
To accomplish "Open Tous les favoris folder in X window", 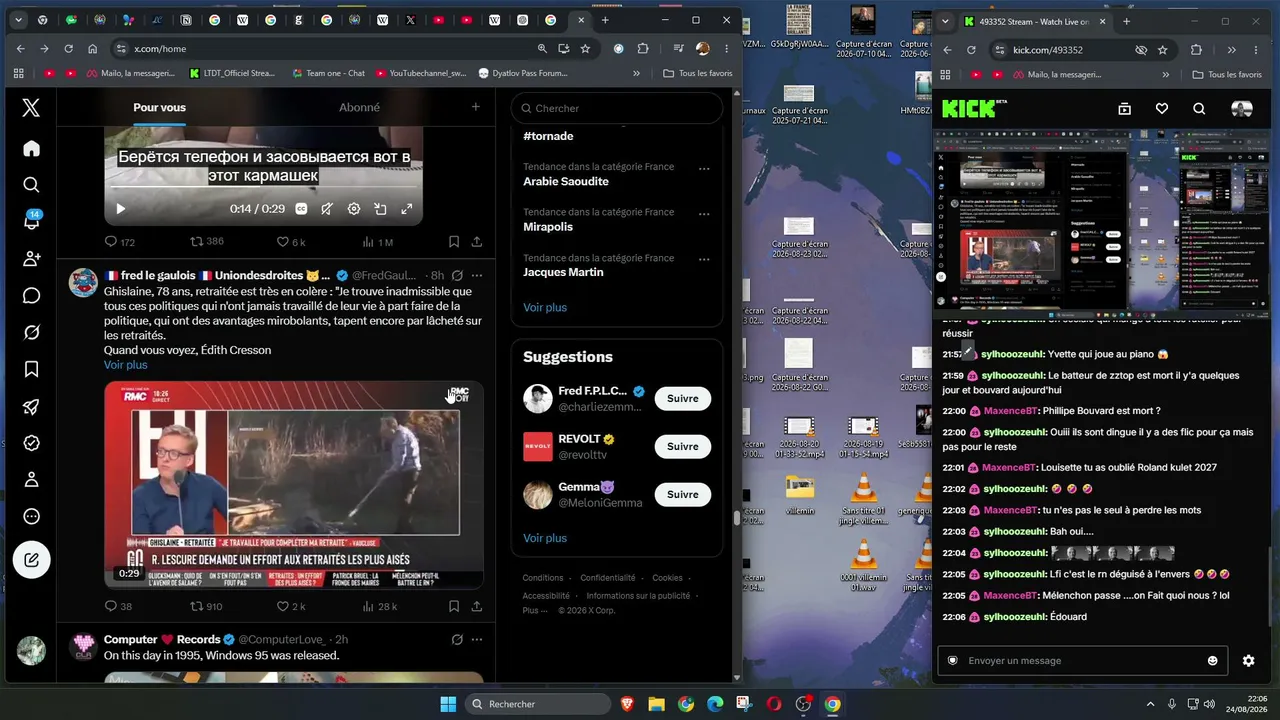I will click(x=698, y=73).
